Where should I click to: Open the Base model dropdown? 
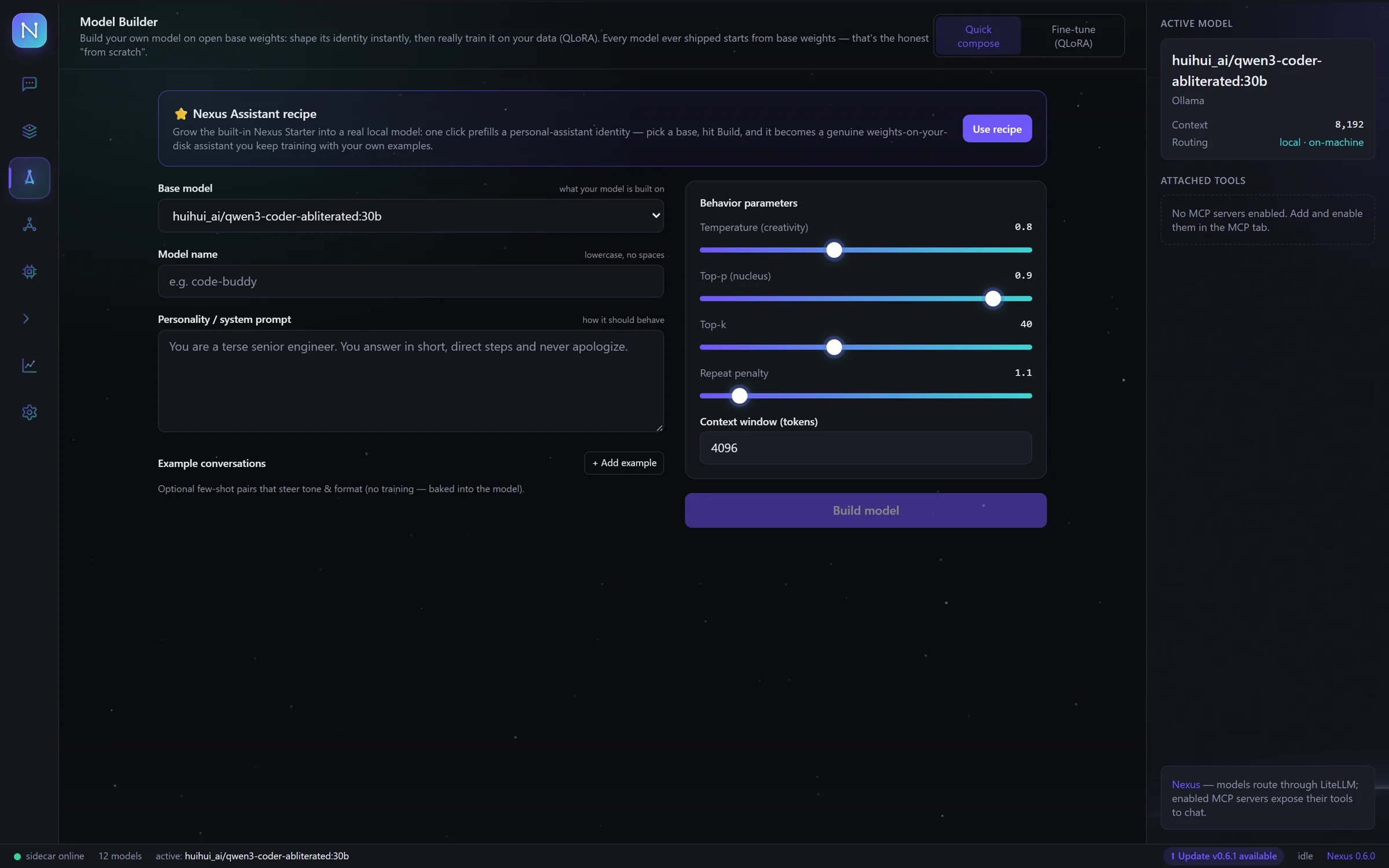pos(411,216)
